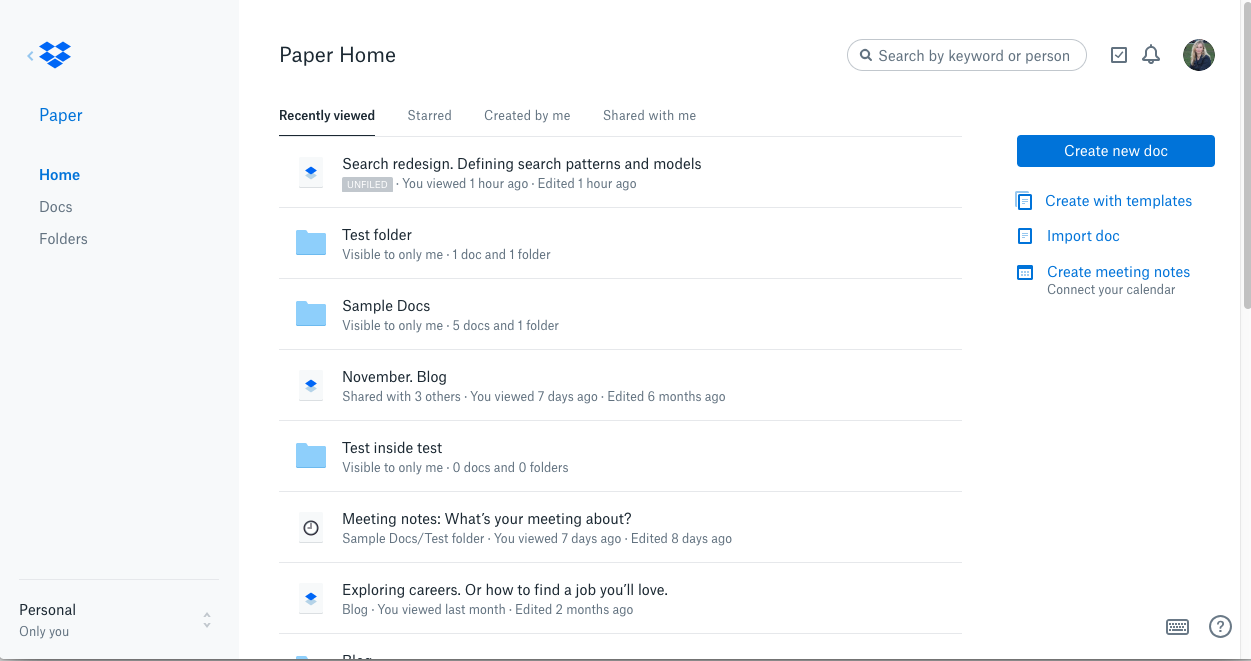Select Home in the sidebar
Viewport: 1251px width, 661px height.
pos(59,175)
